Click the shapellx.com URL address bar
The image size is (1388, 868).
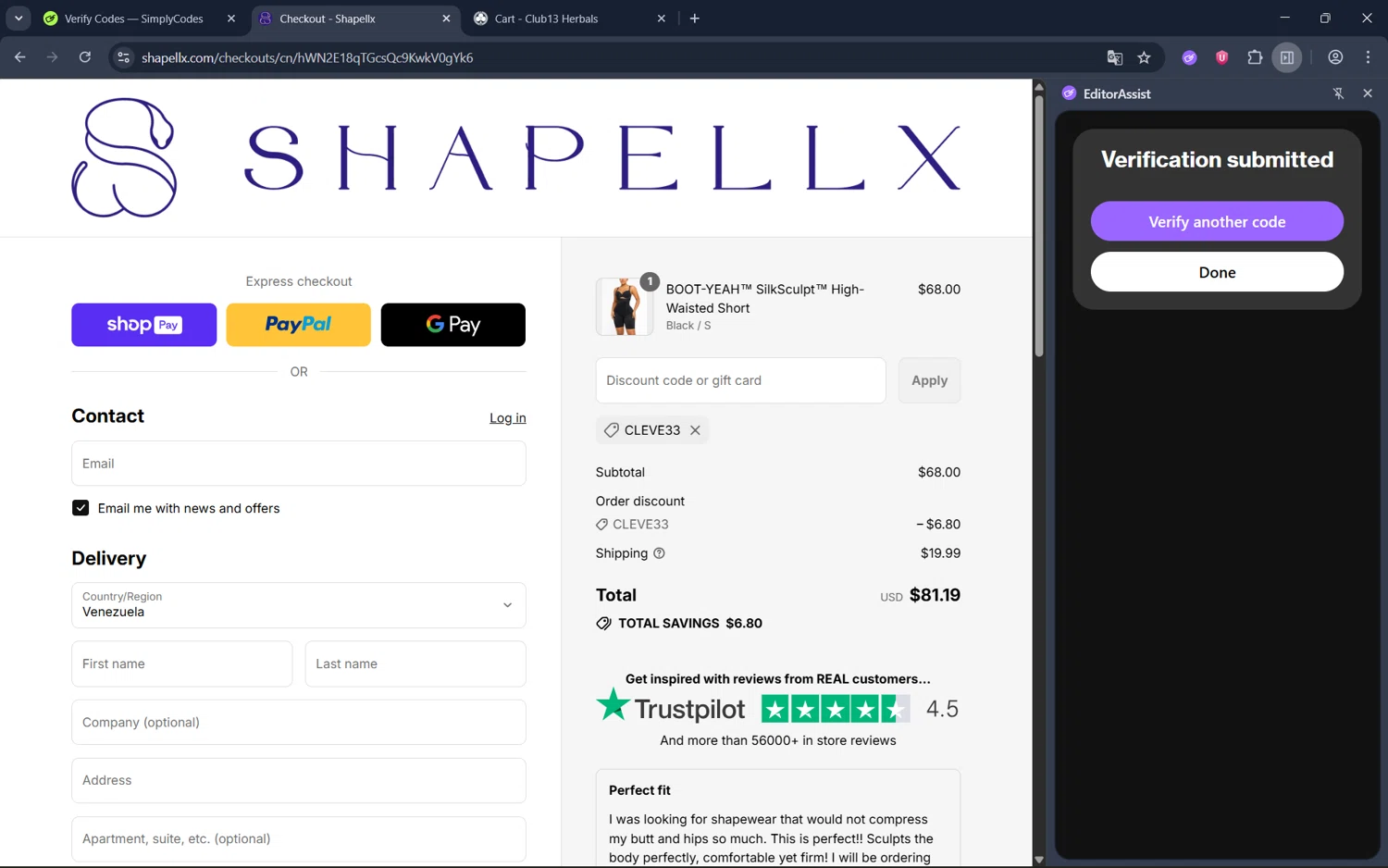307,57
